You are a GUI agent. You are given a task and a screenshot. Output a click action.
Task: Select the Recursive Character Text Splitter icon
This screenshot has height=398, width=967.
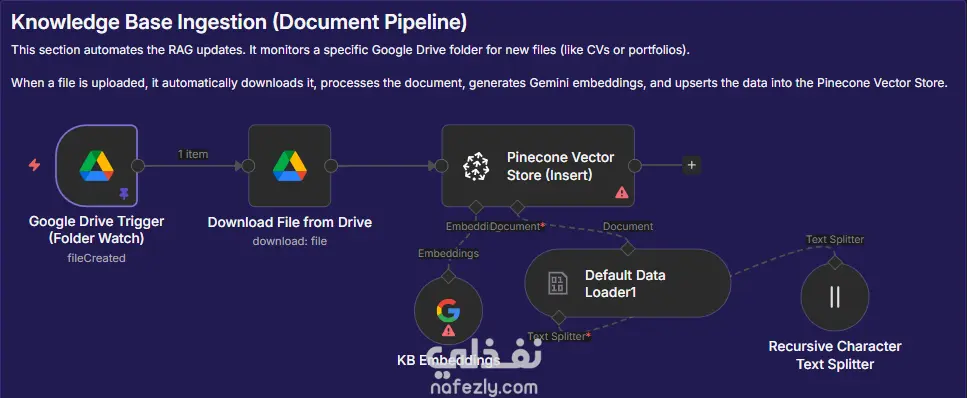coord(834,296)
